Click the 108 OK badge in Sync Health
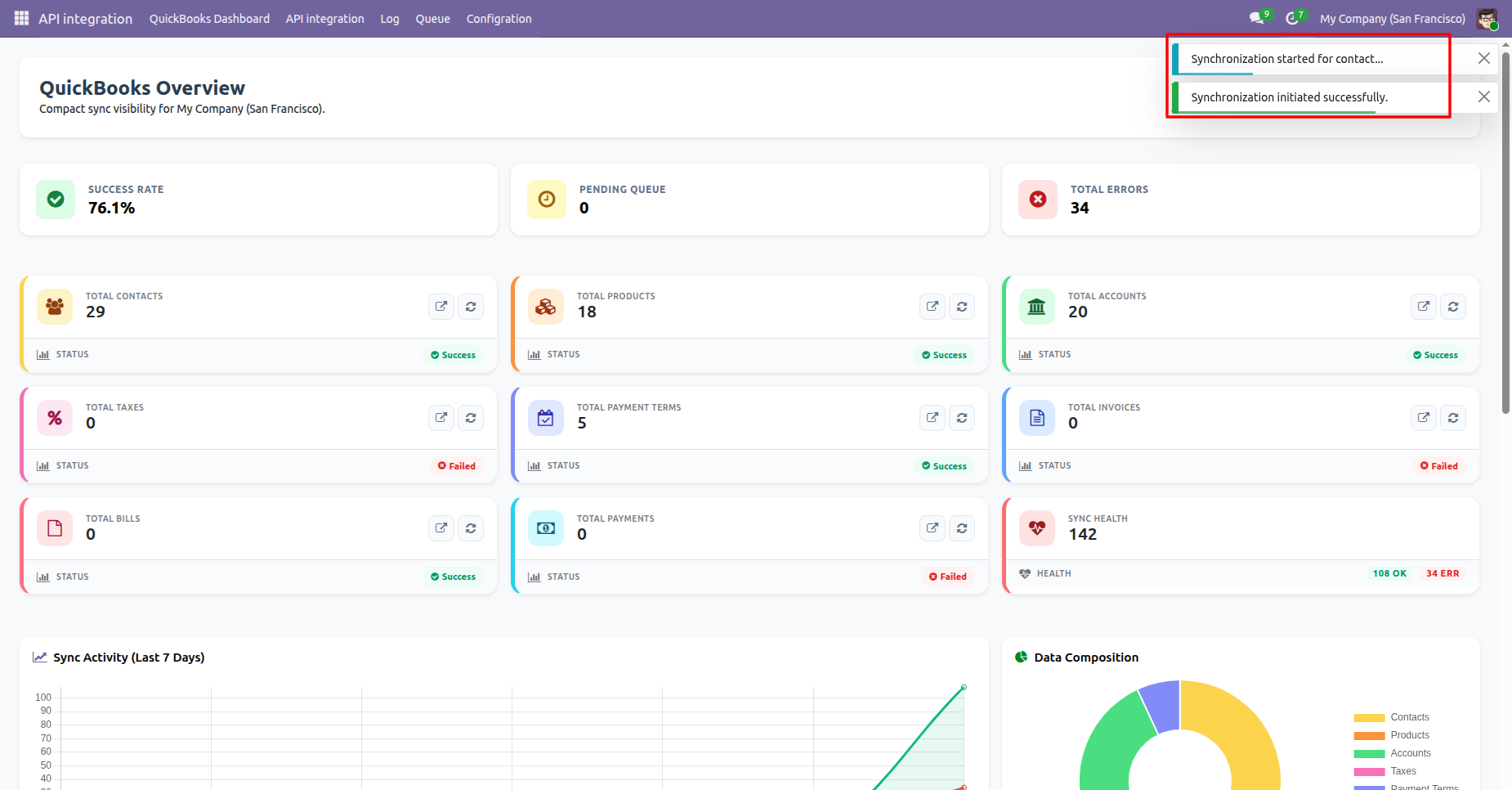Screen dimensions: 1512x790 tap(1389, 573)
